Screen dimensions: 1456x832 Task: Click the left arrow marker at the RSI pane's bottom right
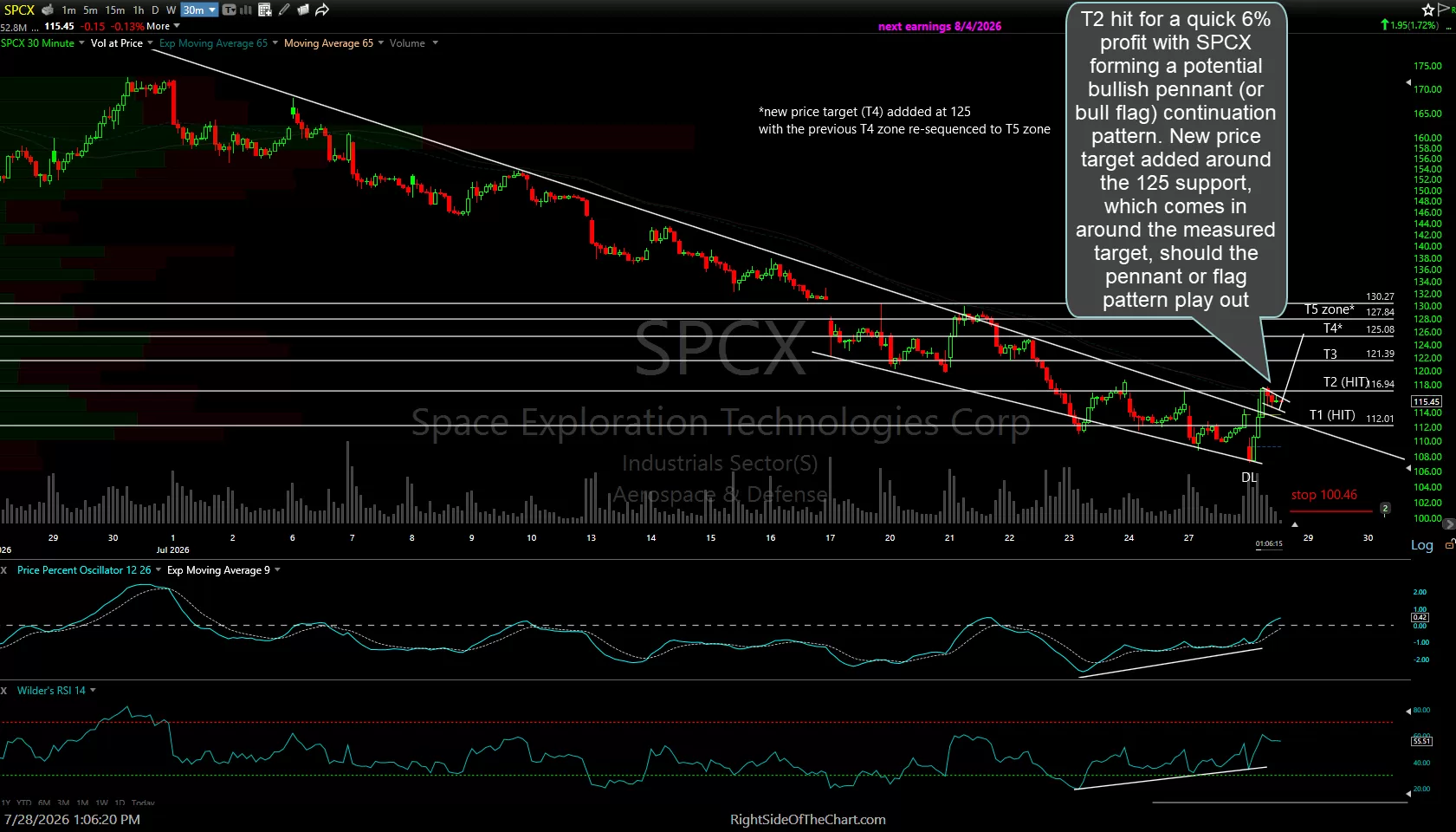point(1407,793)
